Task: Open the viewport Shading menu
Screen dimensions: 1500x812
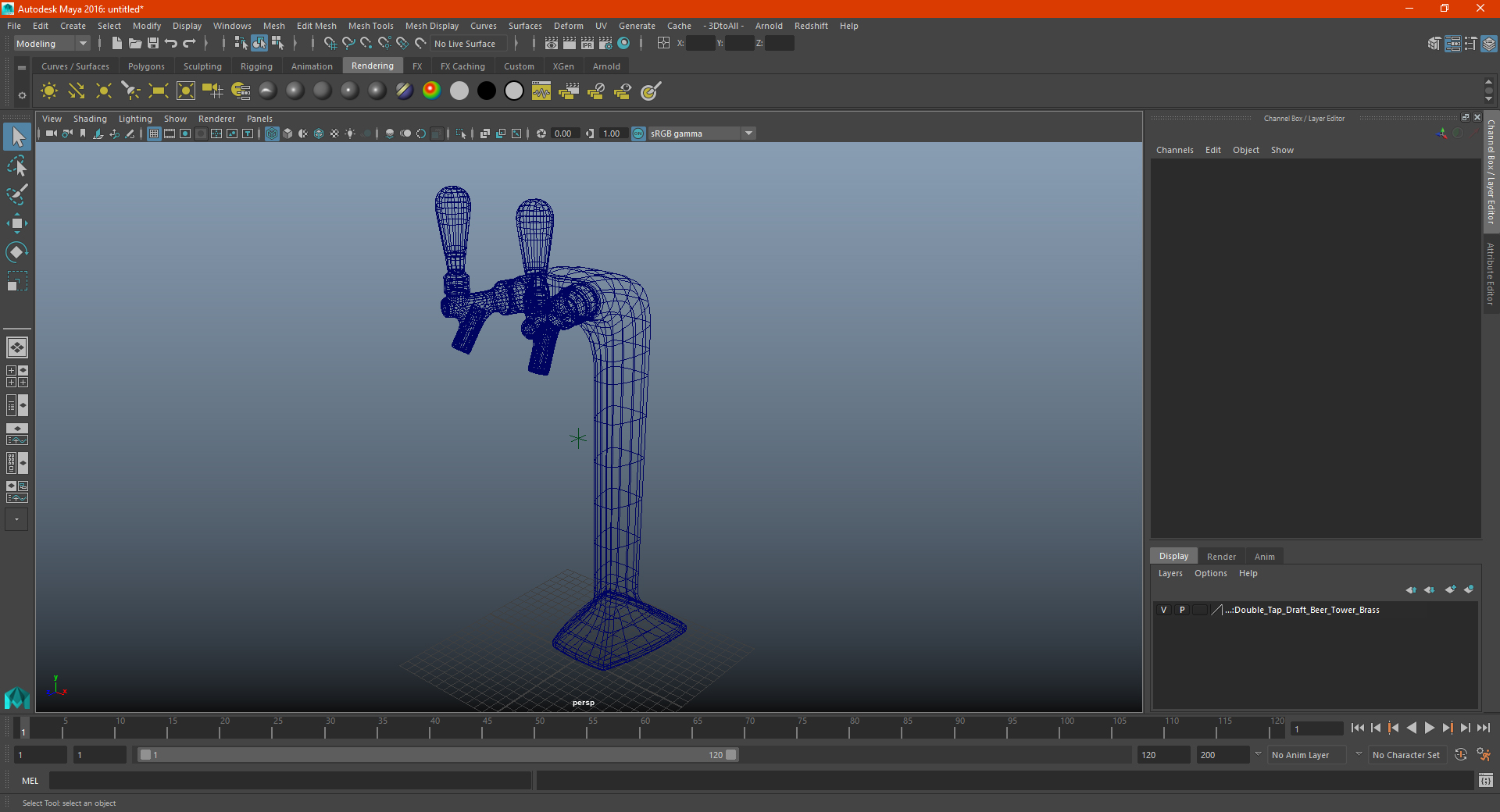Action: 90,119
